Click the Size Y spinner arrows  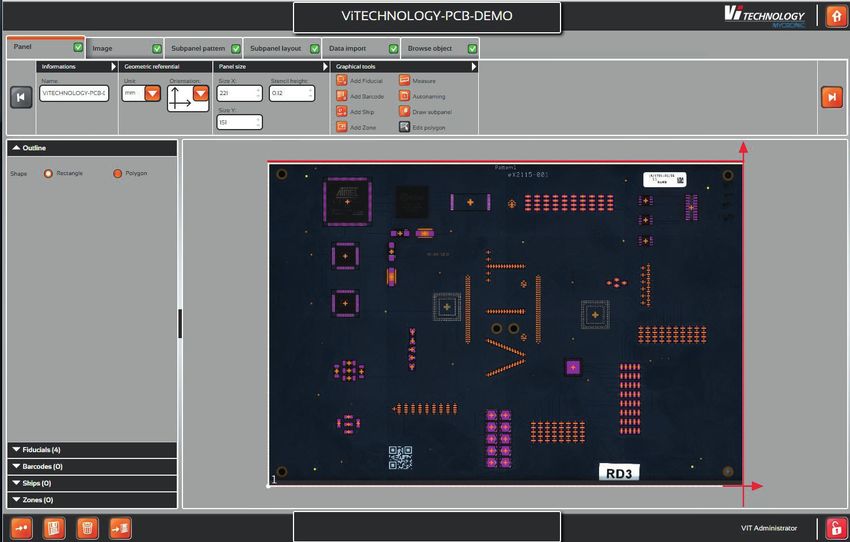(259, 122)
